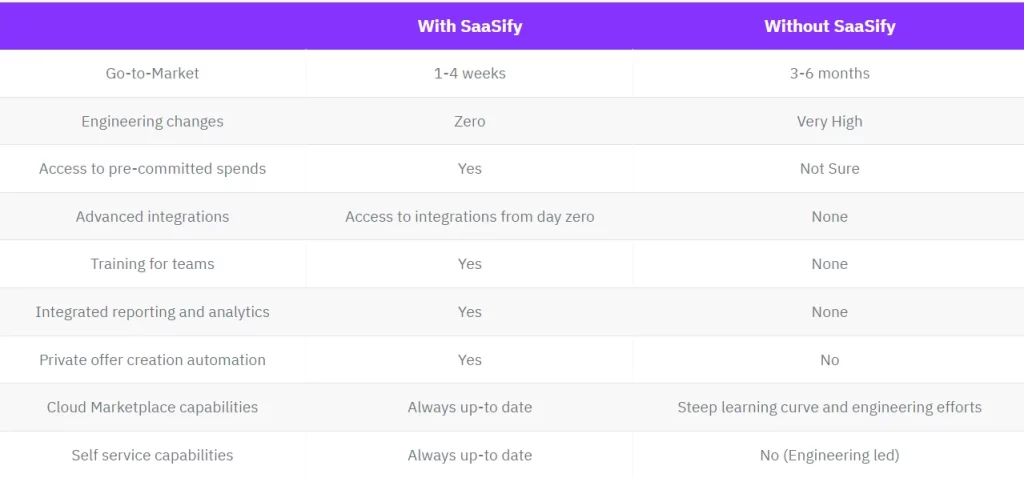Select the "Self service capabilities" row label
Viewport: 1024px width, 478px height.
153,455
